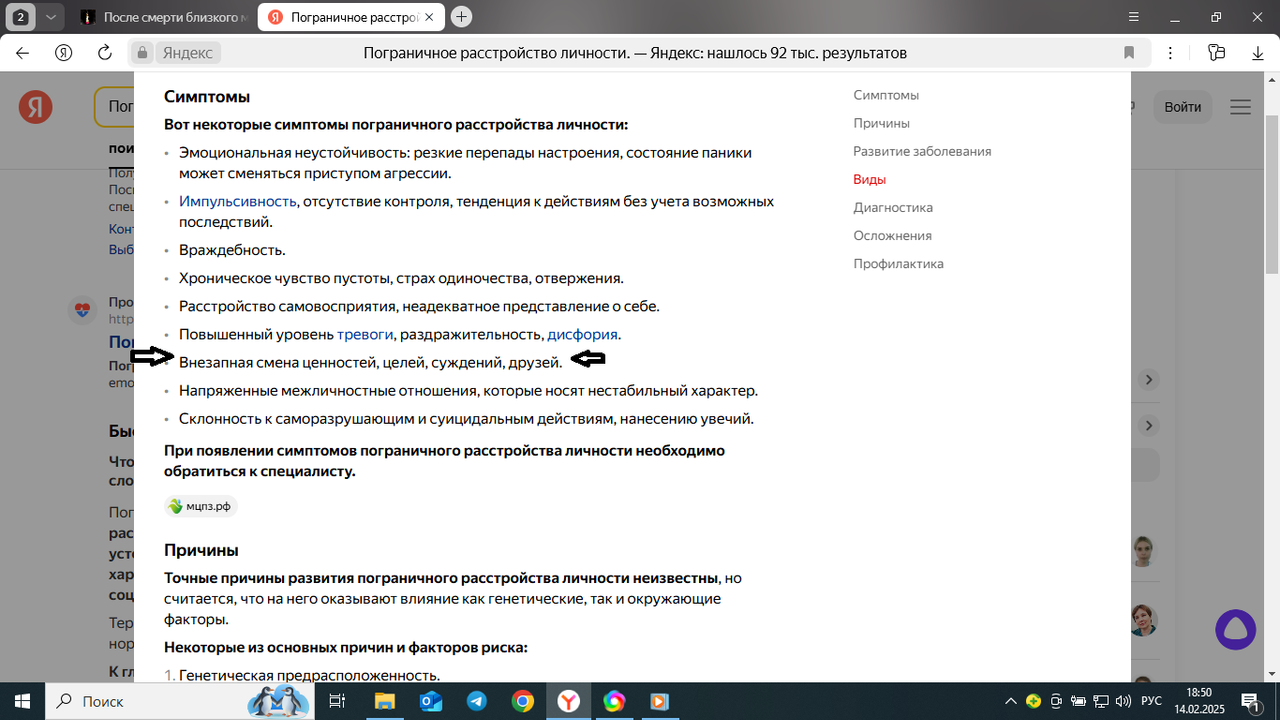This screenshot has width=1280, height=720.
Task: Jump to Виды section
Action: click(869, 179)
